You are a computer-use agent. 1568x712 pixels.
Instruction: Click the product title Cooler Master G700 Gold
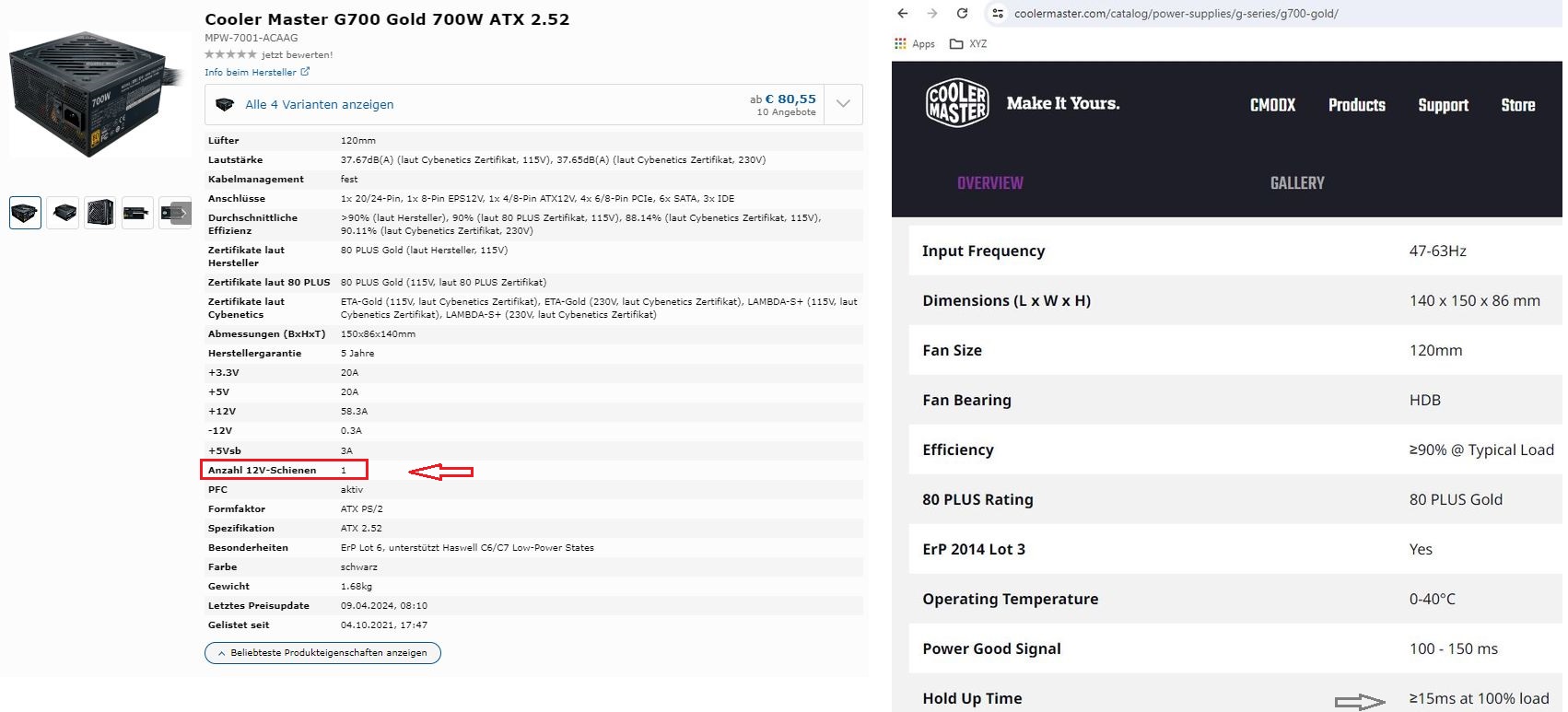tap(387, 19)
